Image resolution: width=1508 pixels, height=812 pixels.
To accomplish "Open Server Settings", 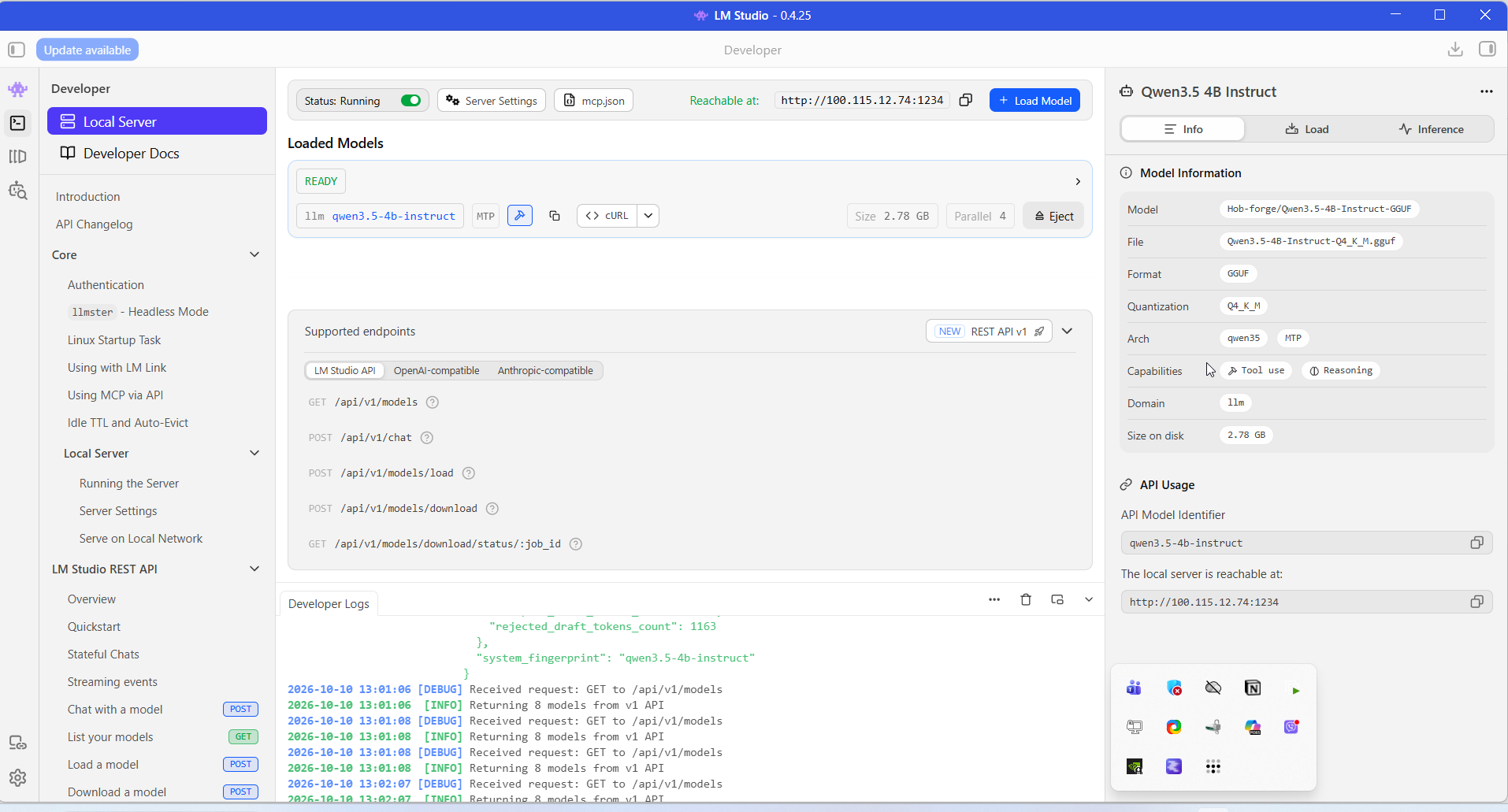I will (x=492, y=100).
